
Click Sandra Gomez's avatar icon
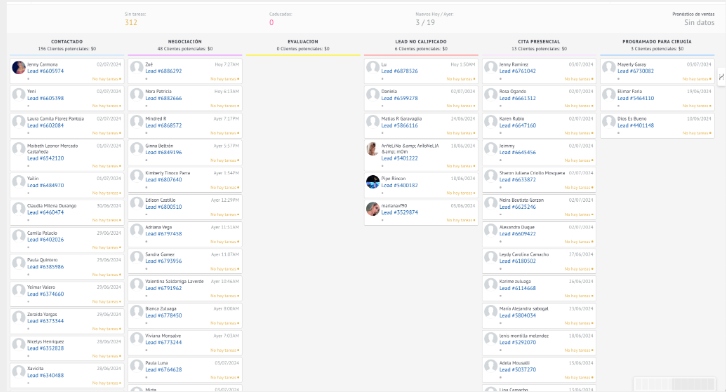coord(137,258)
